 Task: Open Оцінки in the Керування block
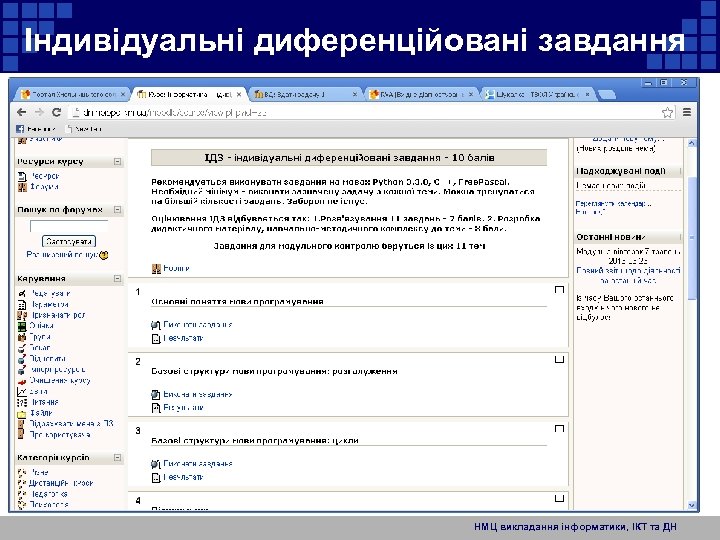(x=42, y=326)
